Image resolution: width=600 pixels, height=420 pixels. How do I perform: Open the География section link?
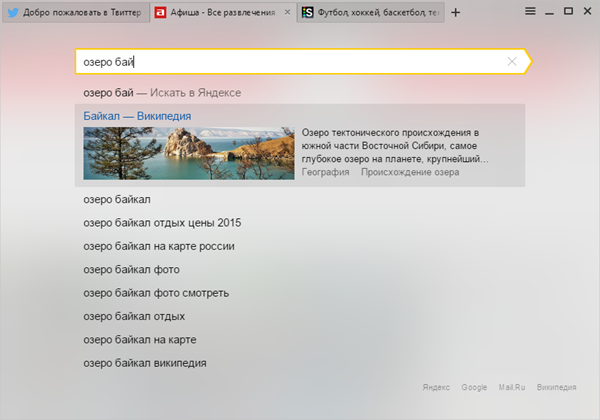click(325, 172)
